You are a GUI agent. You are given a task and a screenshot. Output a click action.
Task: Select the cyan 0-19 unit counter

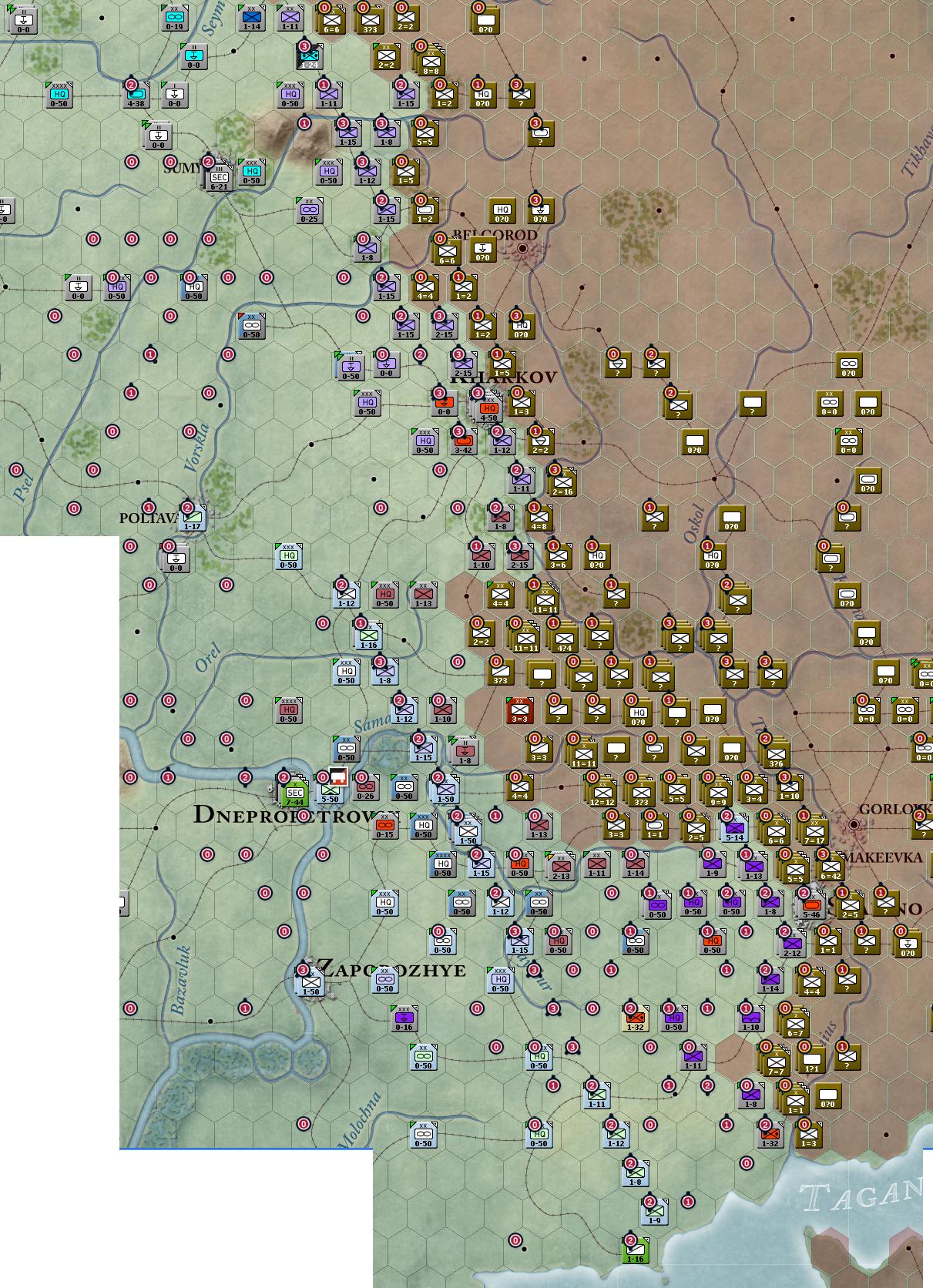[x=174, y=18]
